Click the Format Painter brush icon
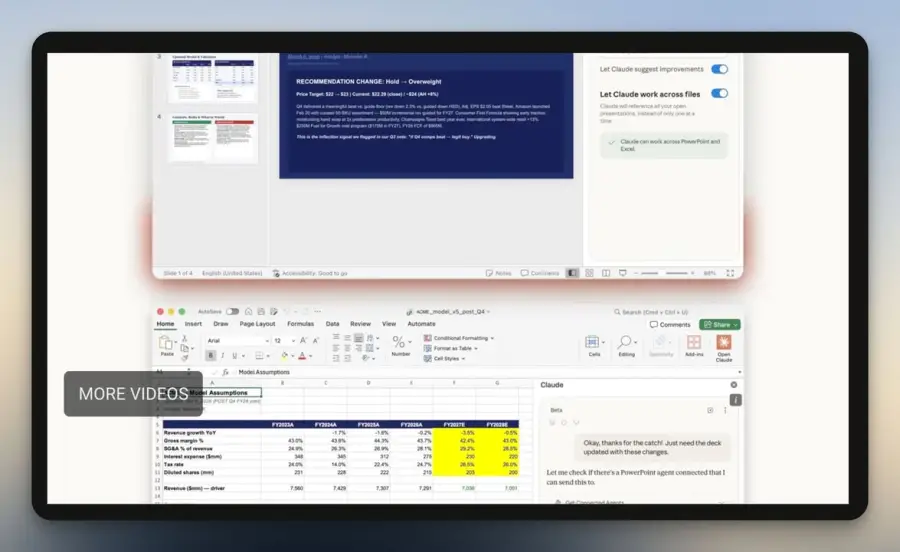 [x=184, y=358]
